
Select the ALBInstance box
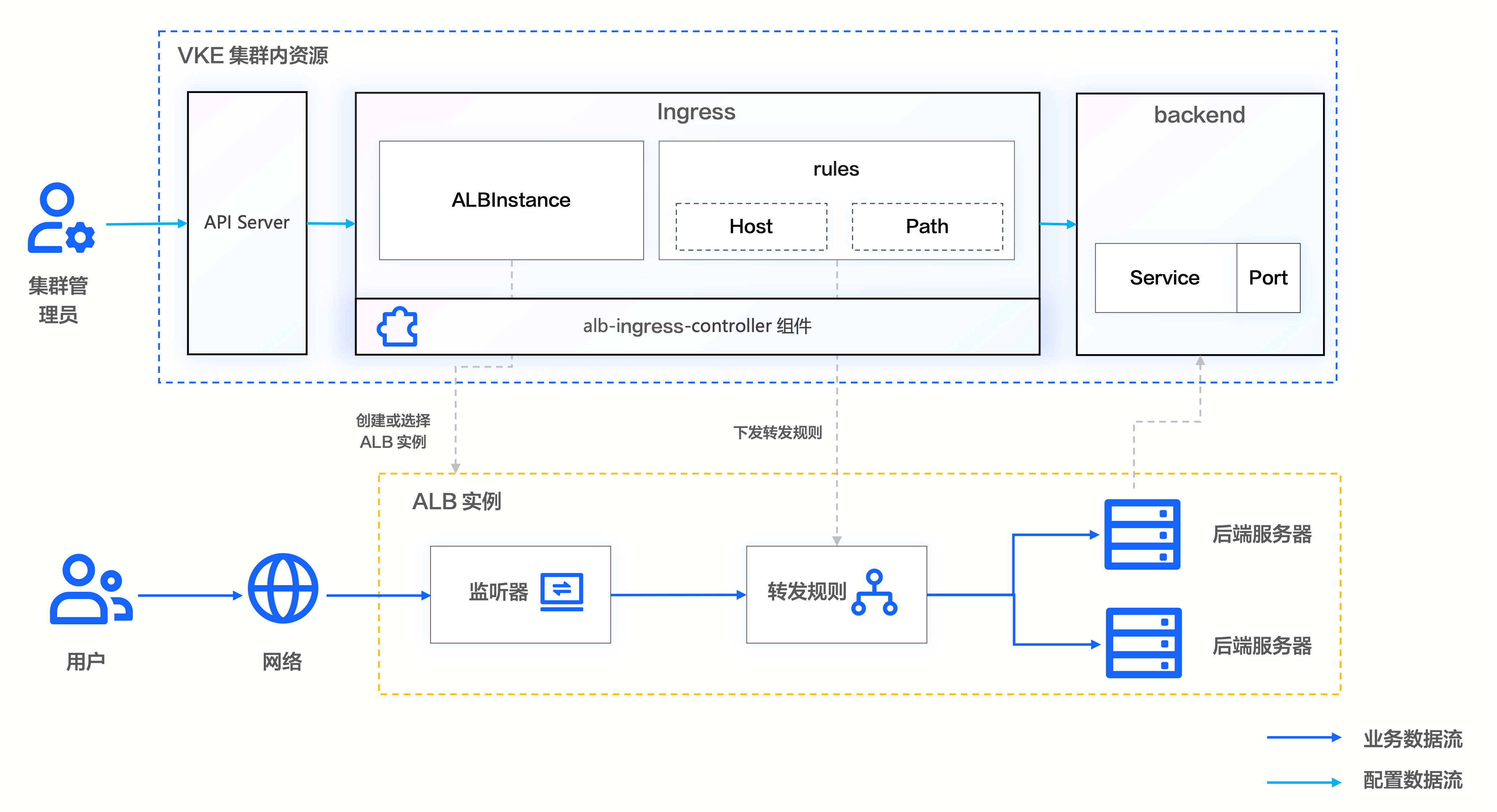pos(512,200)
